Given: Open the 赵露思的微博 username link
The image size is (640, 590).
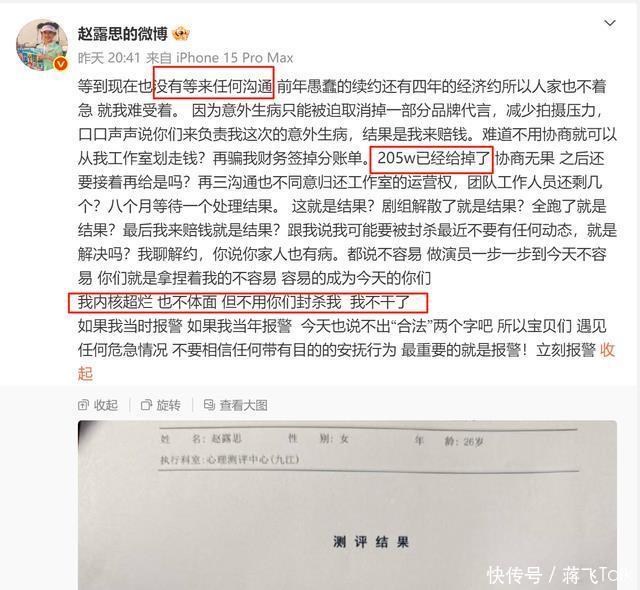Looking at the screenshot, I should coord(122,34).
